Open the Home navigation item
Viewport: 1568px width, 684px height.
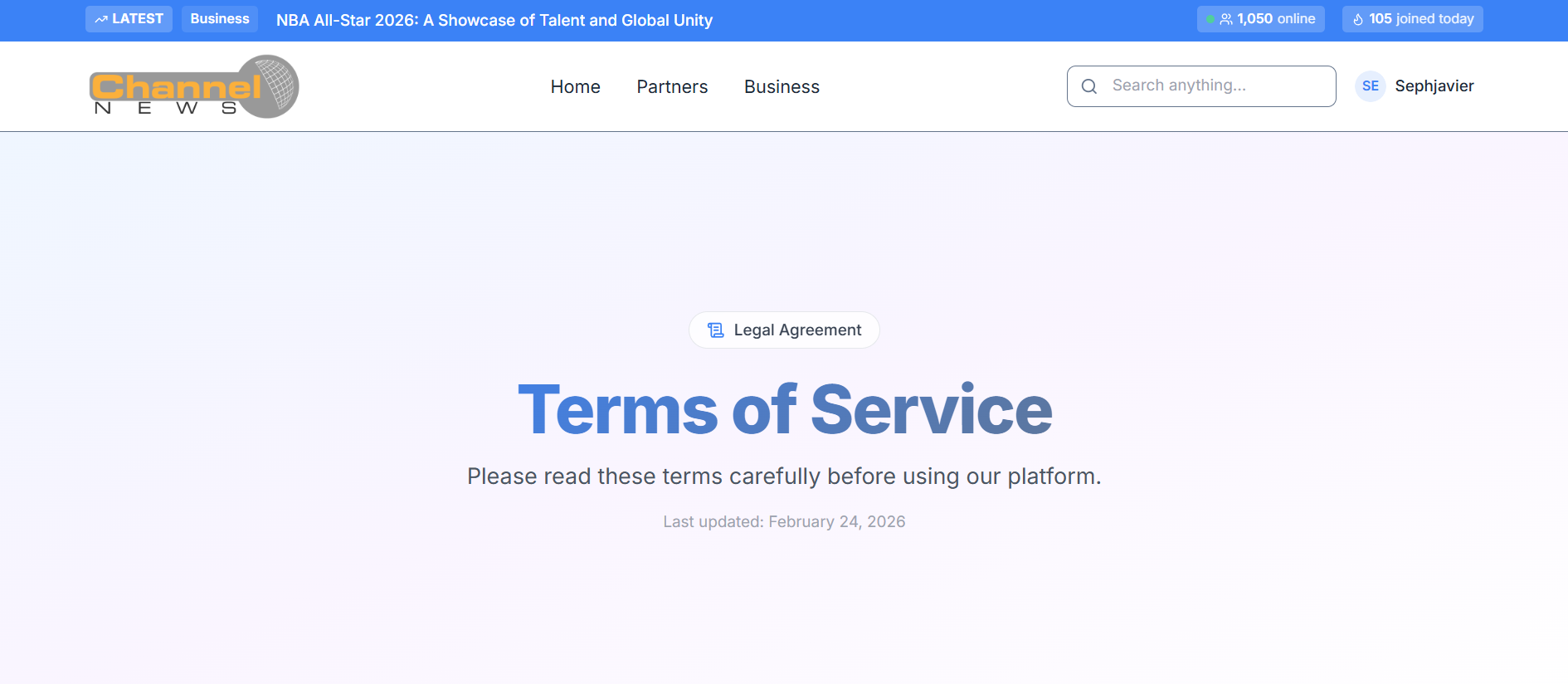pyautogui.click(x=575, y=86)
